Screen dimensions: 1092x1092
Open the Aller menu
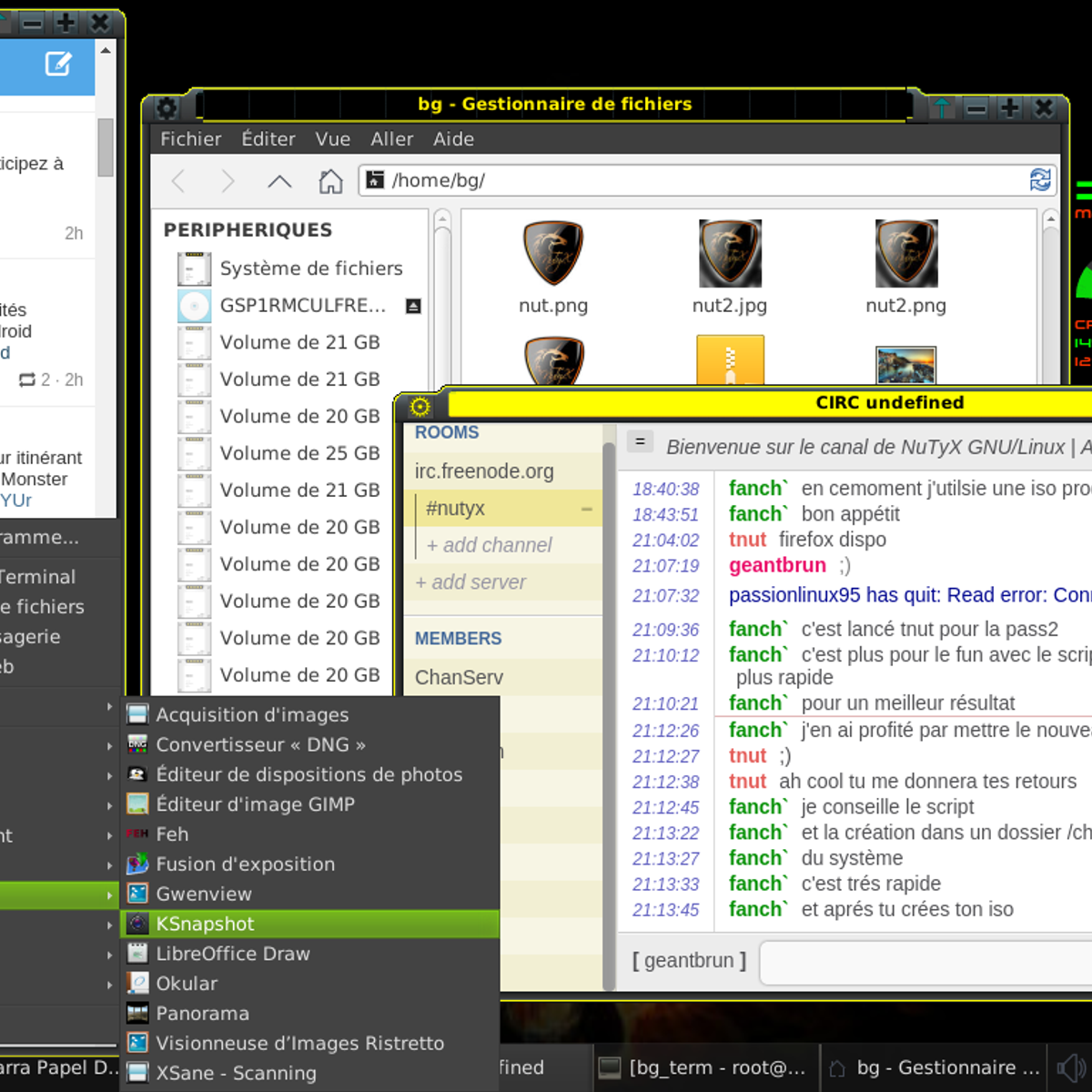point(391,139)
